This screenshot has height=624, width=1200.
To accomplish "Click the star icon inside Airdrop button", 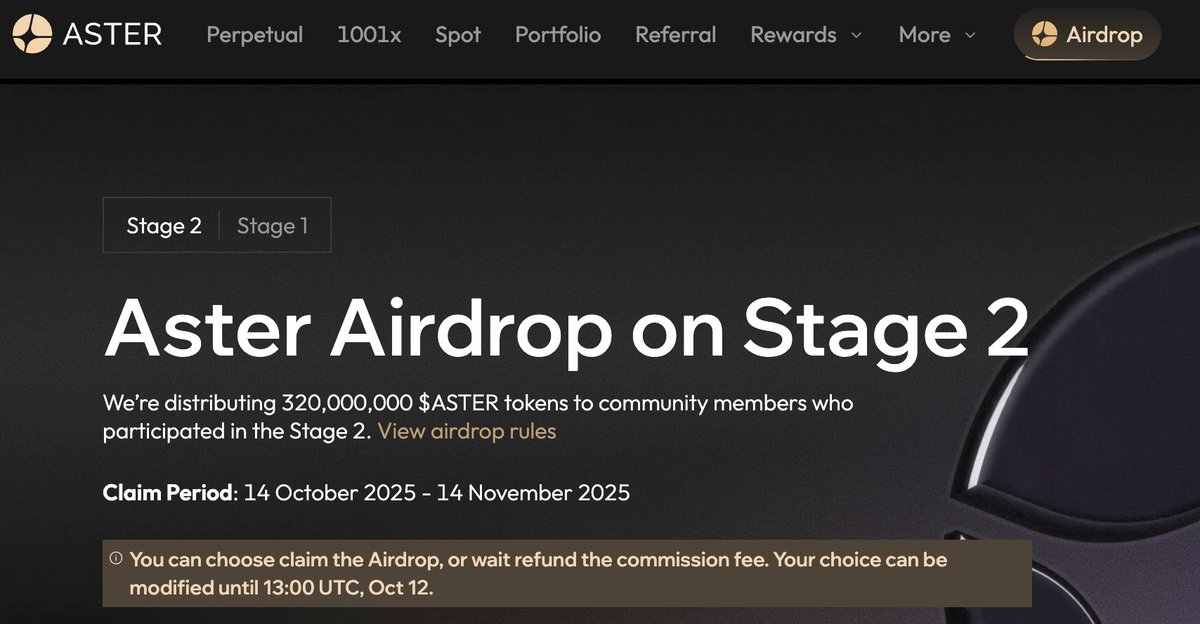I will pos(1044,35).
